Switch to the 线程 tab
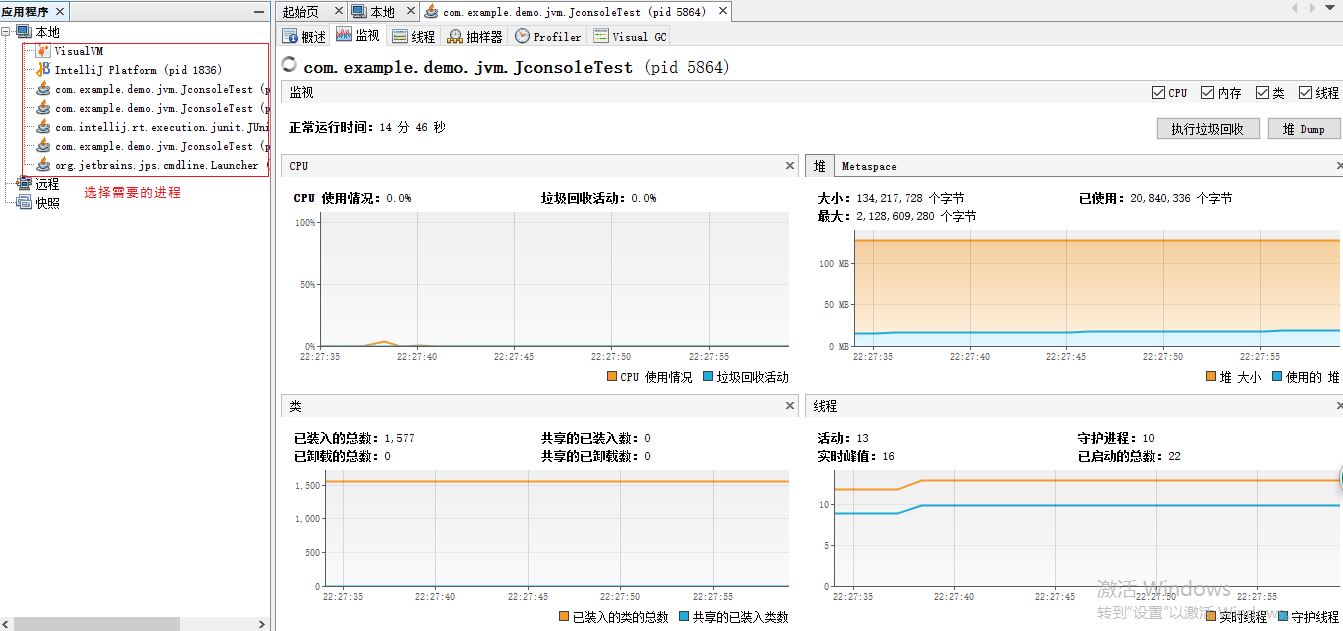Screen dimensions: 1343x631 [x=414, y=36]
